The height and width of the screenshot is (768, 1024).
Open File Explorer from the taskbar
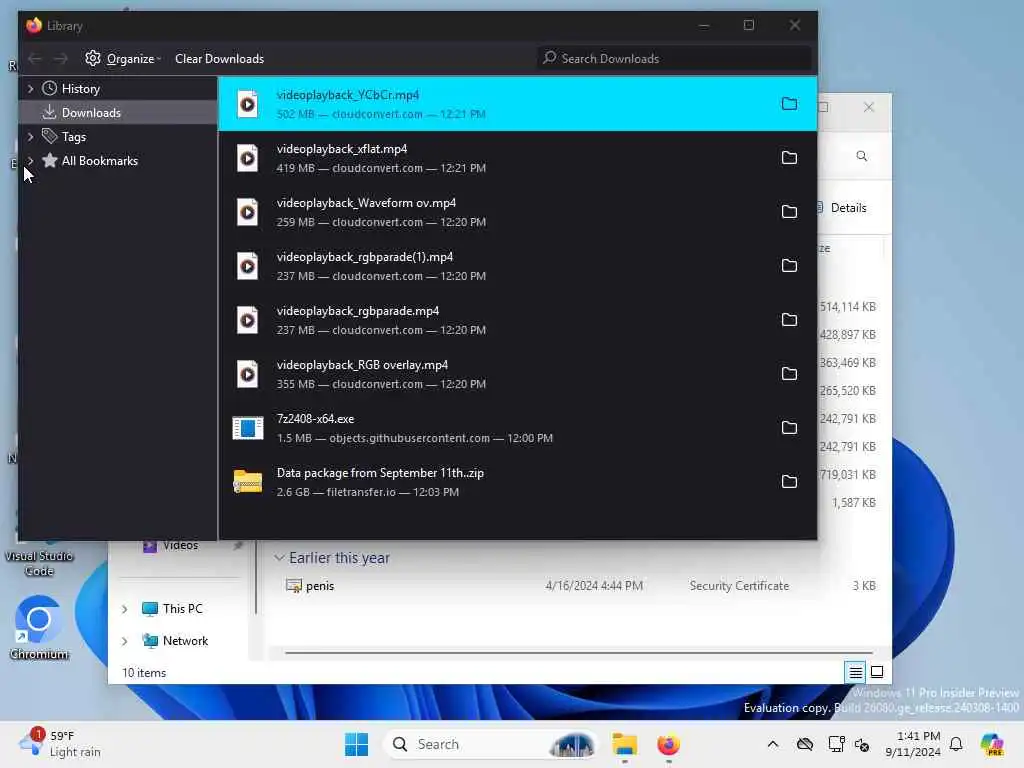click(624, 744)
